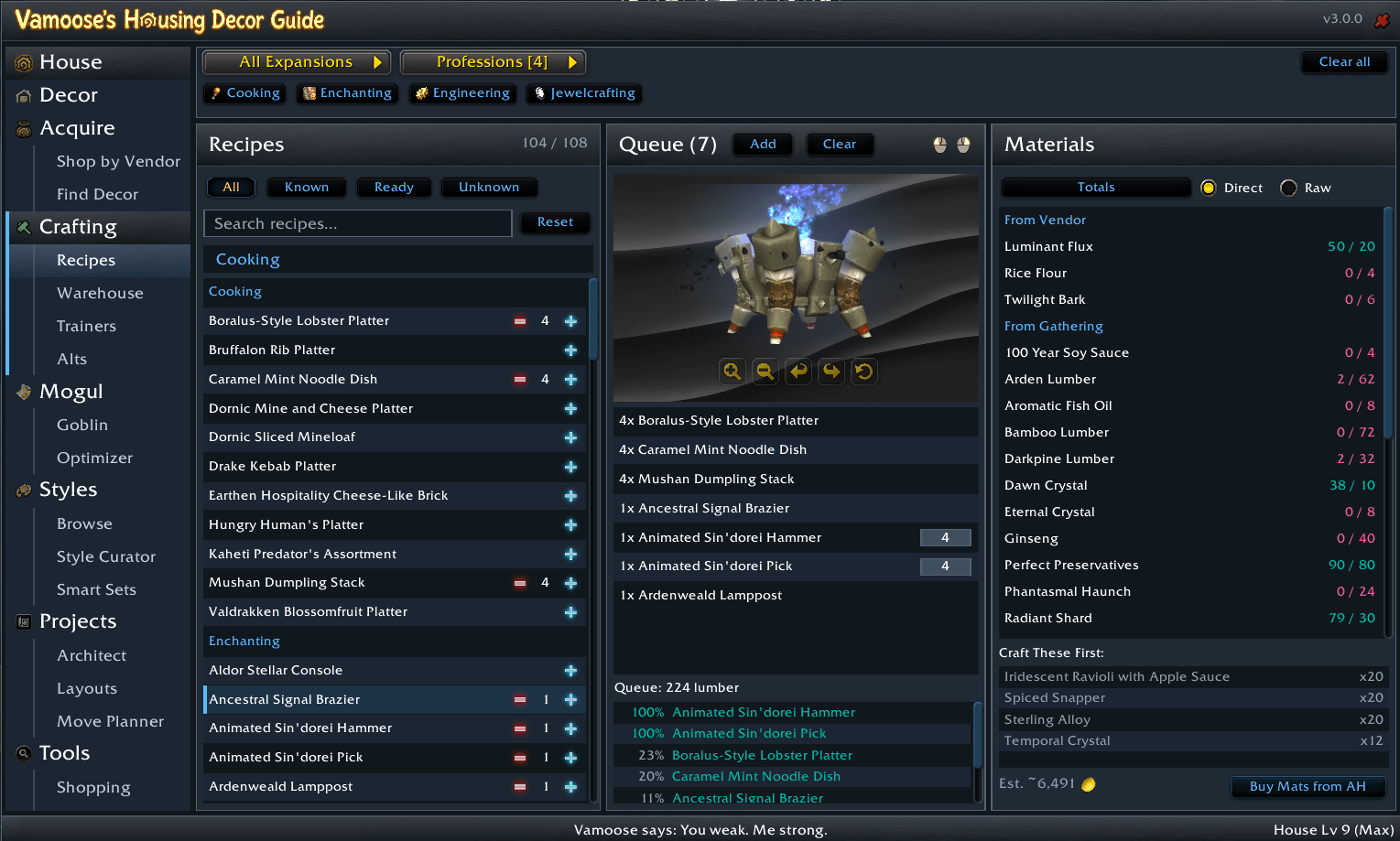Viewport: 1400px width, 841px height.
Task: Rotate the preview model right
Action: tap(830, 371)
